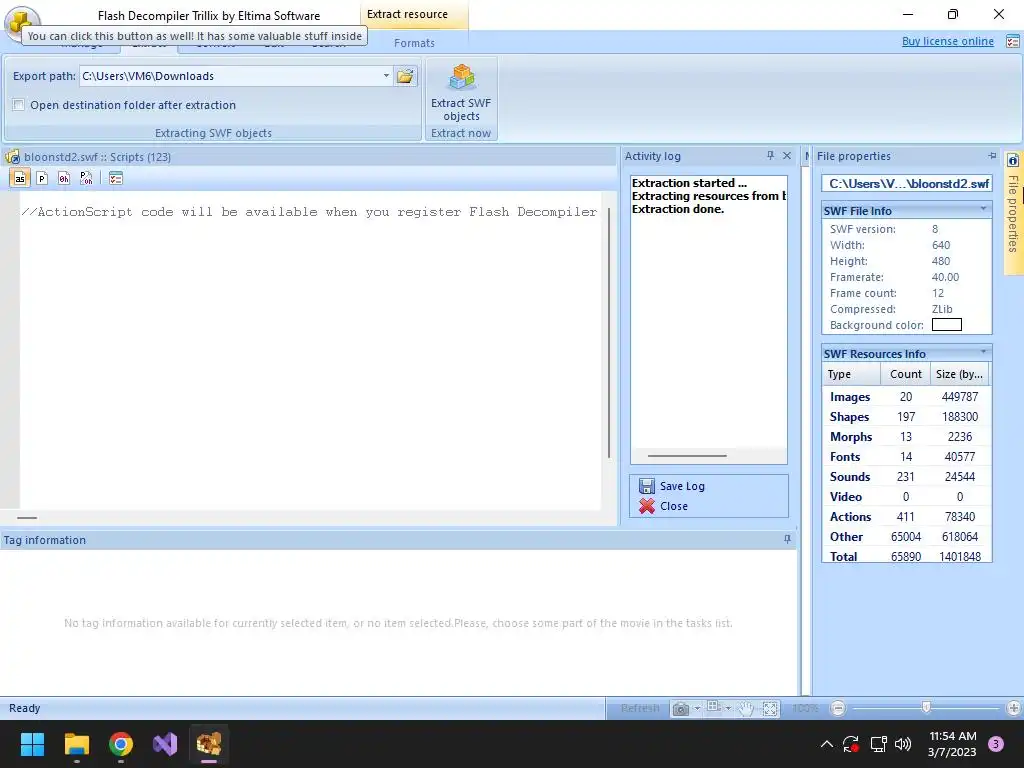Click the grid layout icon in the status bar

[713, 707]
